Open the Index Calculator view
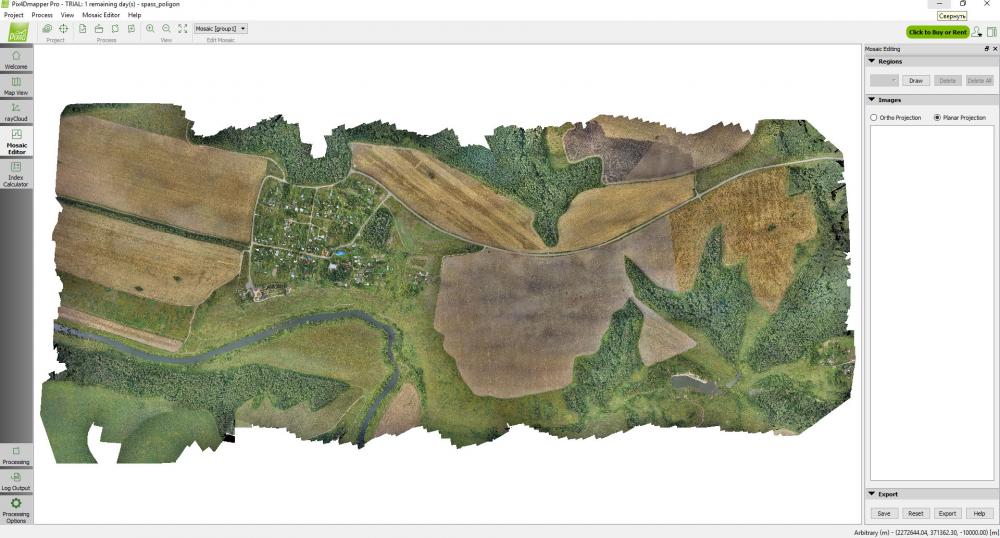Image resolution: width=1000 pixels, height=538 pixels. 16,173
